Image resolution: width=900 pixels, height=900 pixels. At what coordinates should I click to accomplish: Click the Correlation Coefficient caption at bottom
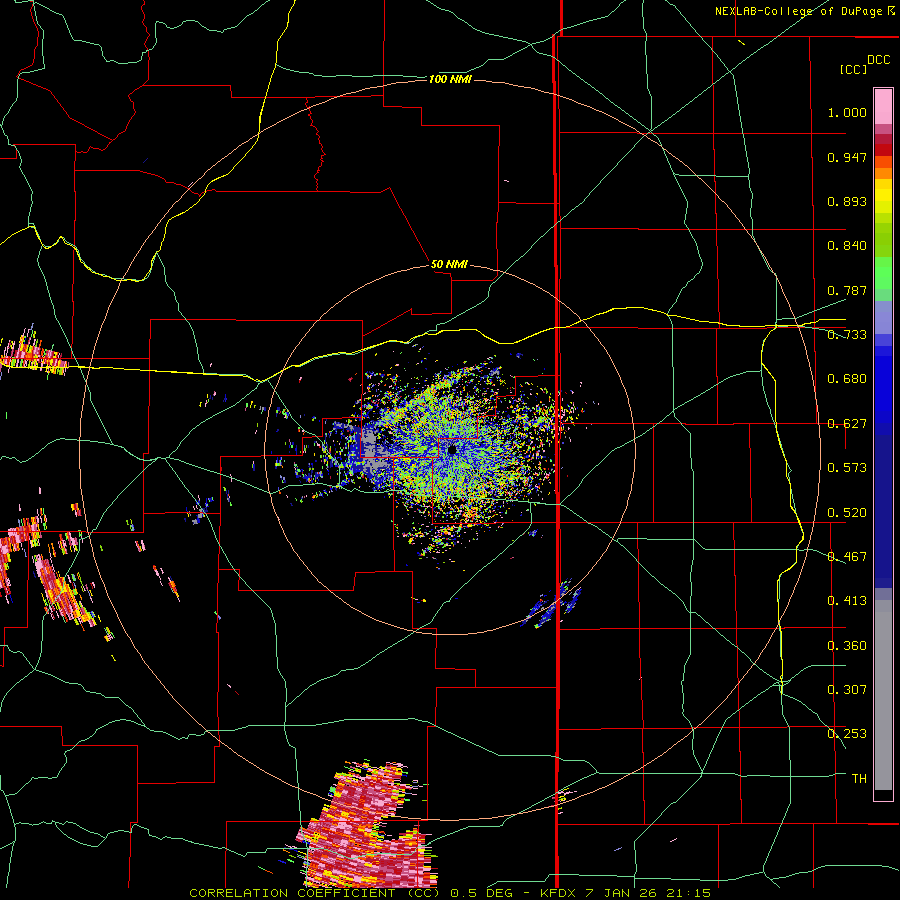(x=314, y=893)
